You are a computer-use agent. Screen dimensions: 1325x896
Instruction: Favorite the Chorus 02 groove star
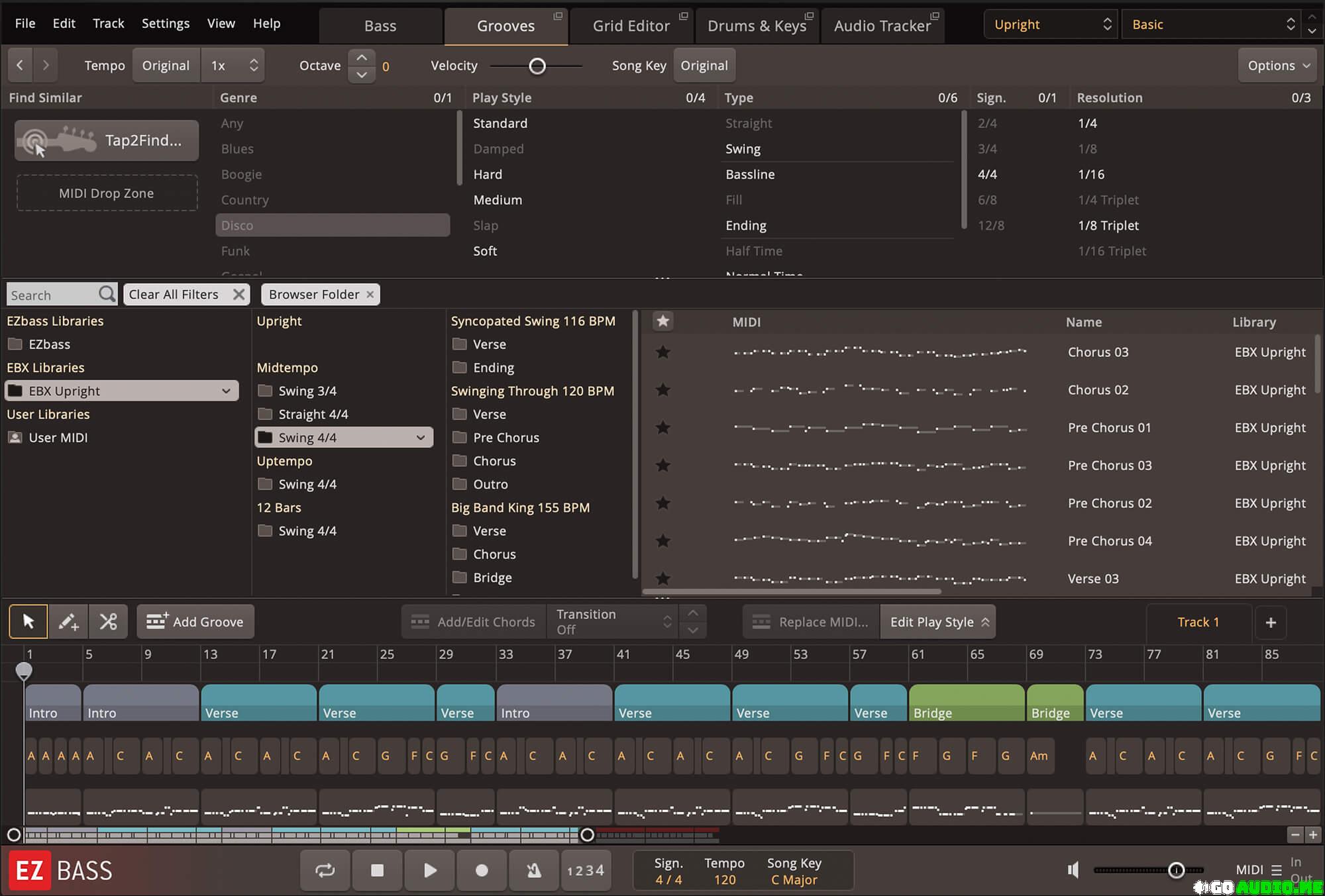(662, 389)
